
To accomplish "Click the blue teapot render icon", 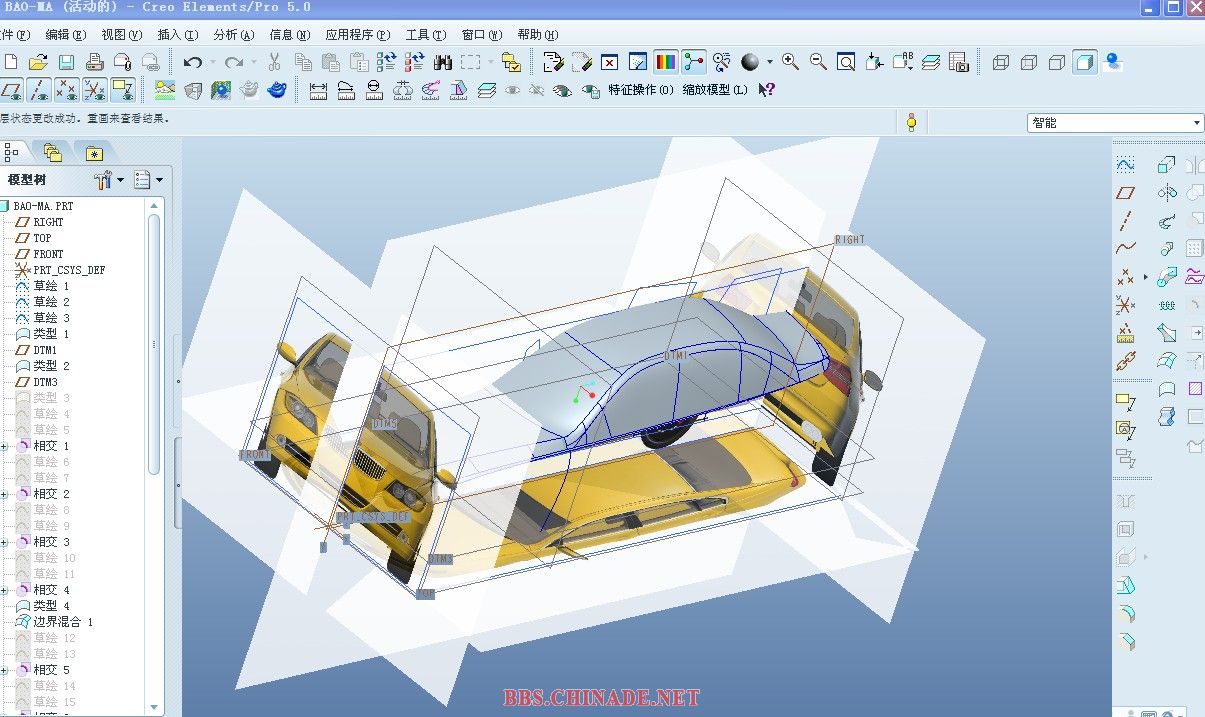I will coord(278,90).
